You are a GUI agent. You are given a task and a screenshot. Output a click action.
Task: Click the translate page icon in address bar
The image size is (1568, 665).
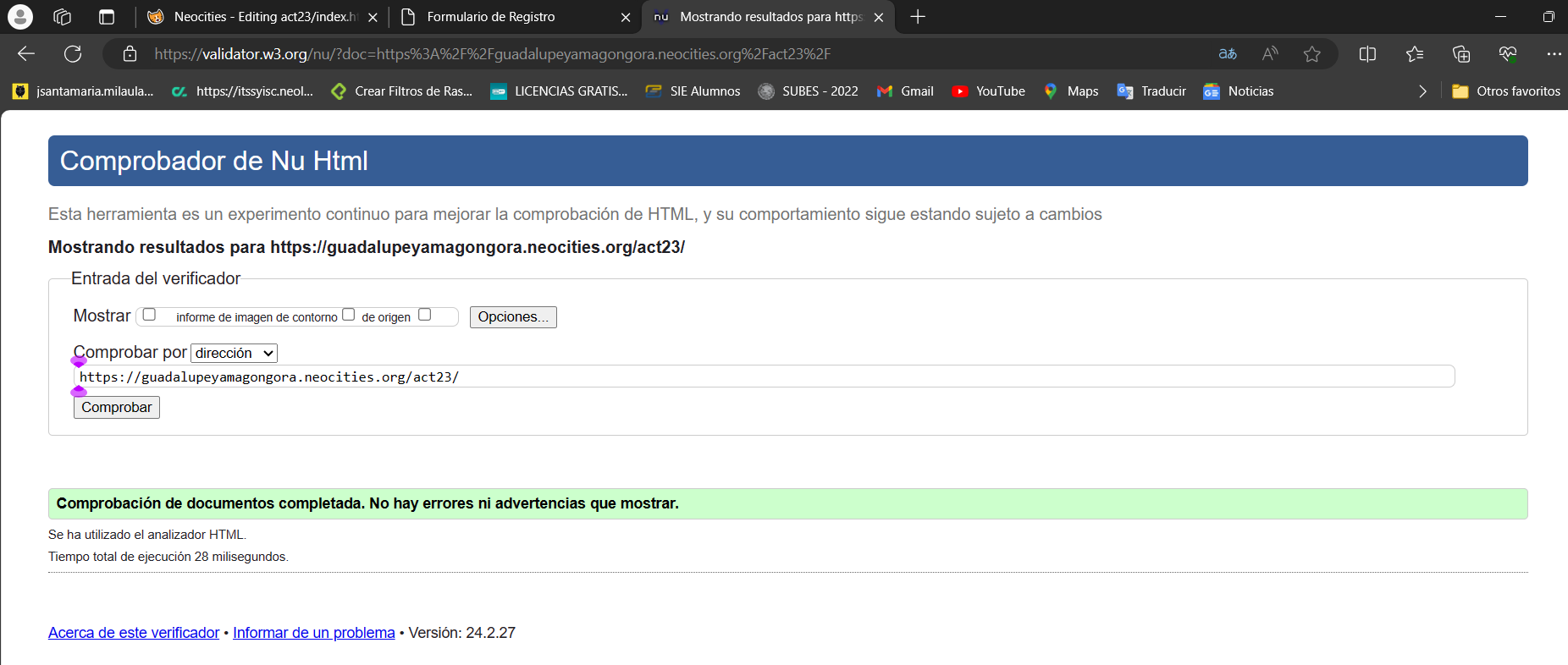click(x=1227, y=54)
